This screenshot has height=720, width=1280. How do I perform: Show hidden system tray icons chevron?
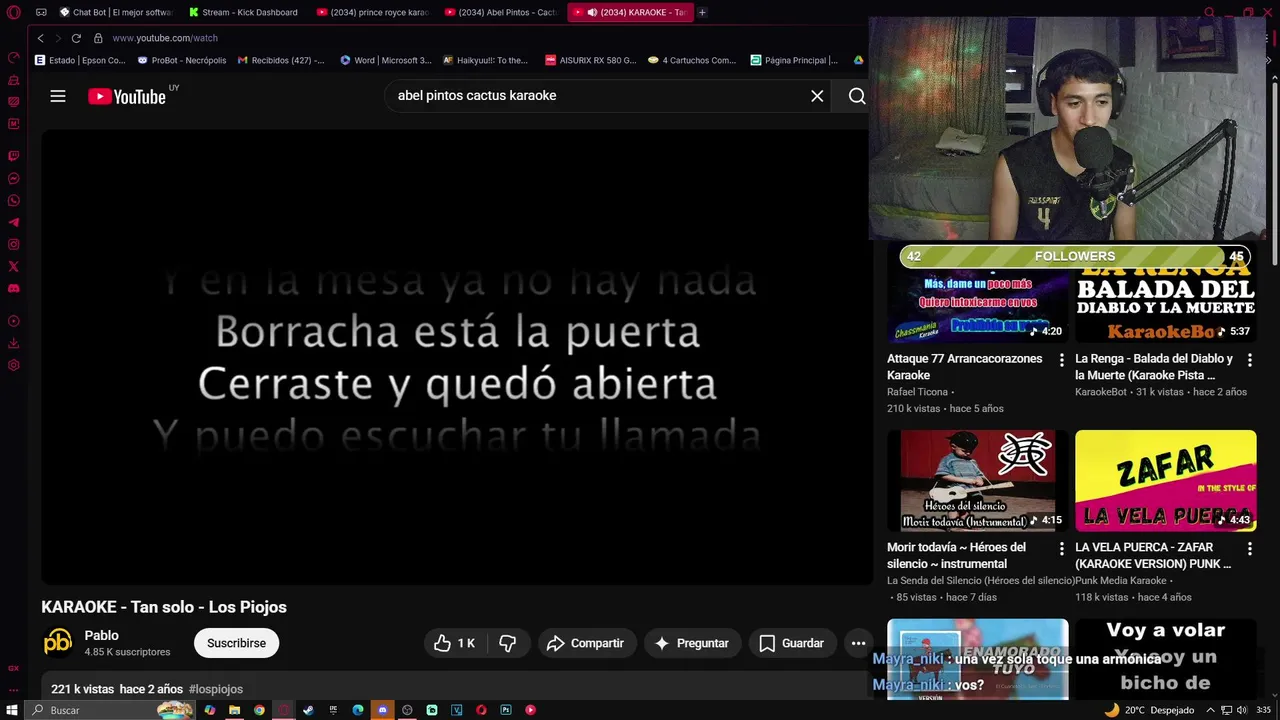pos(1211,710)
